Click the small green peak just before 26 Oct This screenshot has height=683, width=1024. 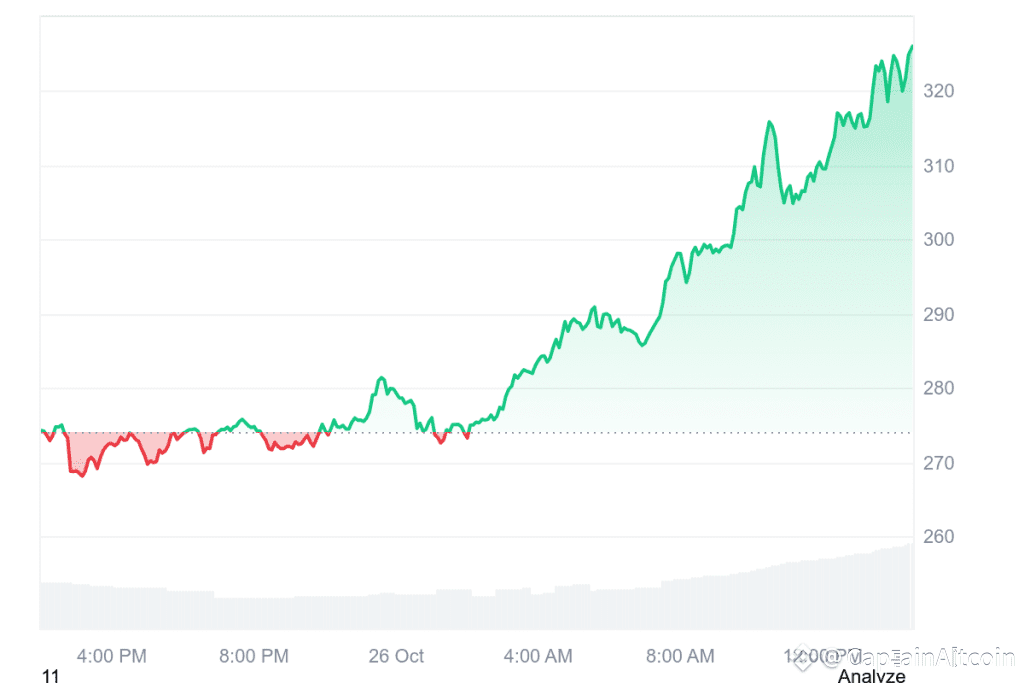pos(381,378)
